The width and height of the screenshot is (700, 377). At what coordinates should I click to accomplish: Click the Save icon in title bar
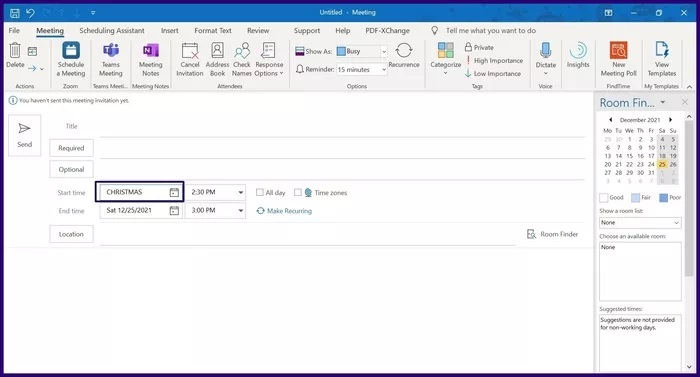pyautogui.click(x=14, y=13)
